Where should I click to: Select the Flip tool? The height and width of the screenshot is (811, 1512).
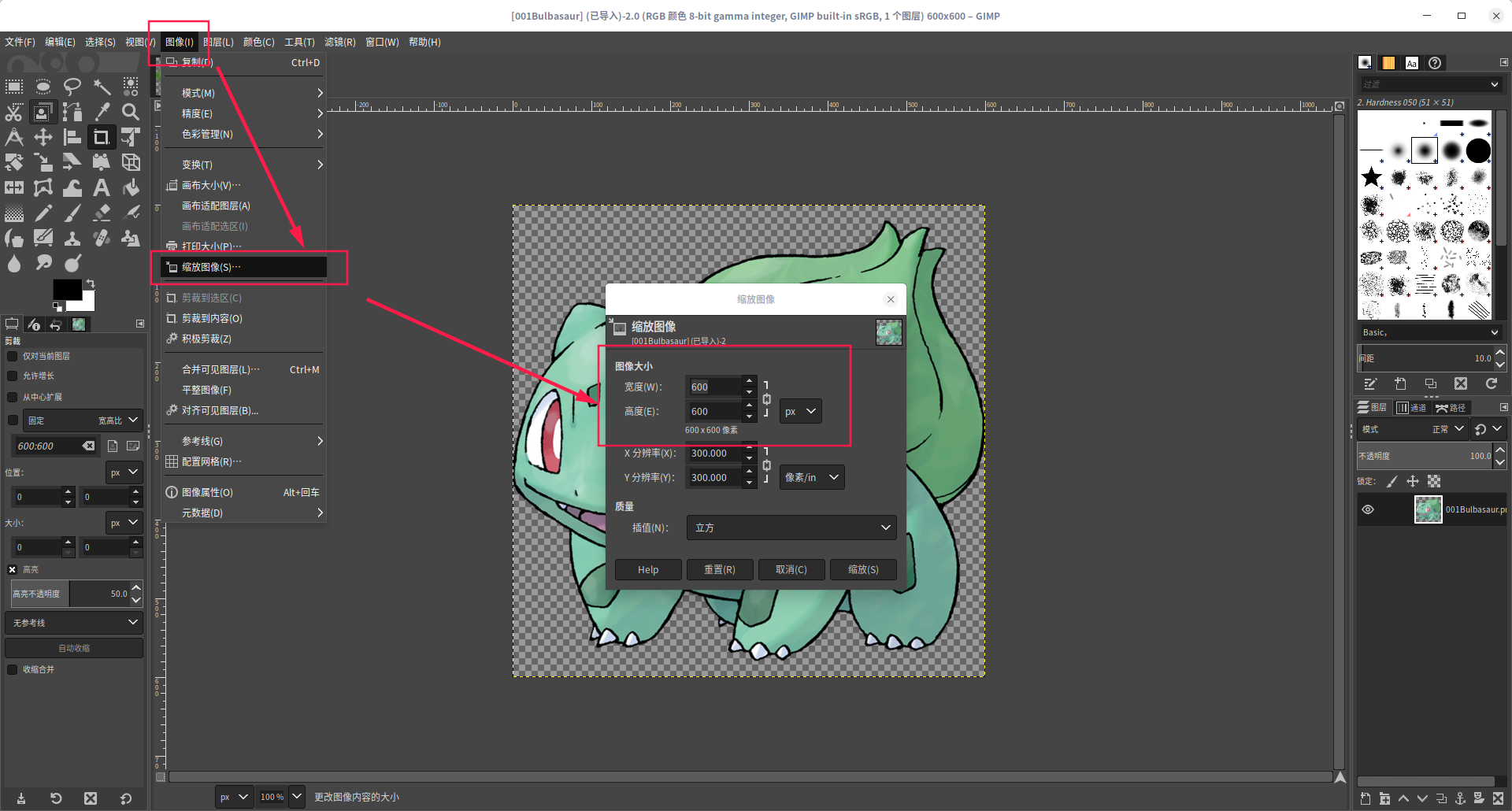(x=14, y=187)
